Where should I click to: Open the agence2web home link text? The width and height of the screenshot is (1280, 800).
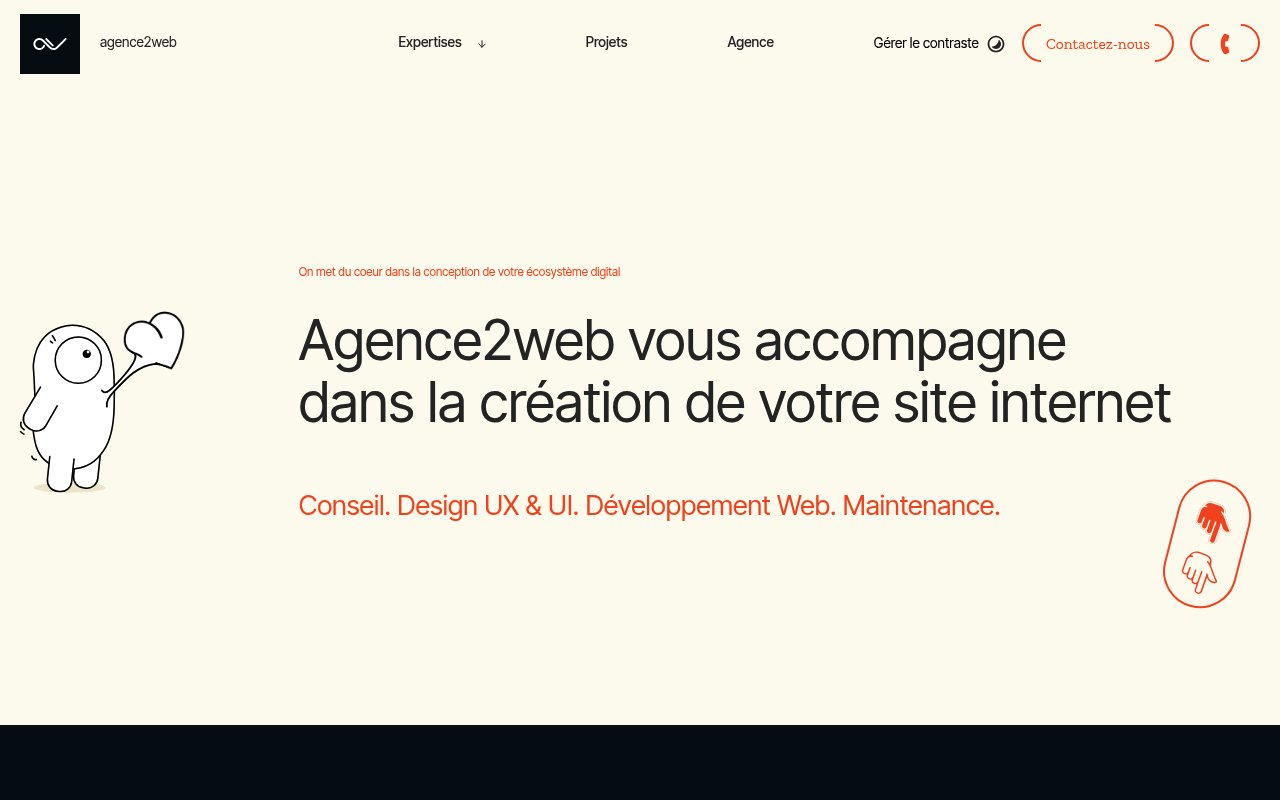click(x=138, y=42)
